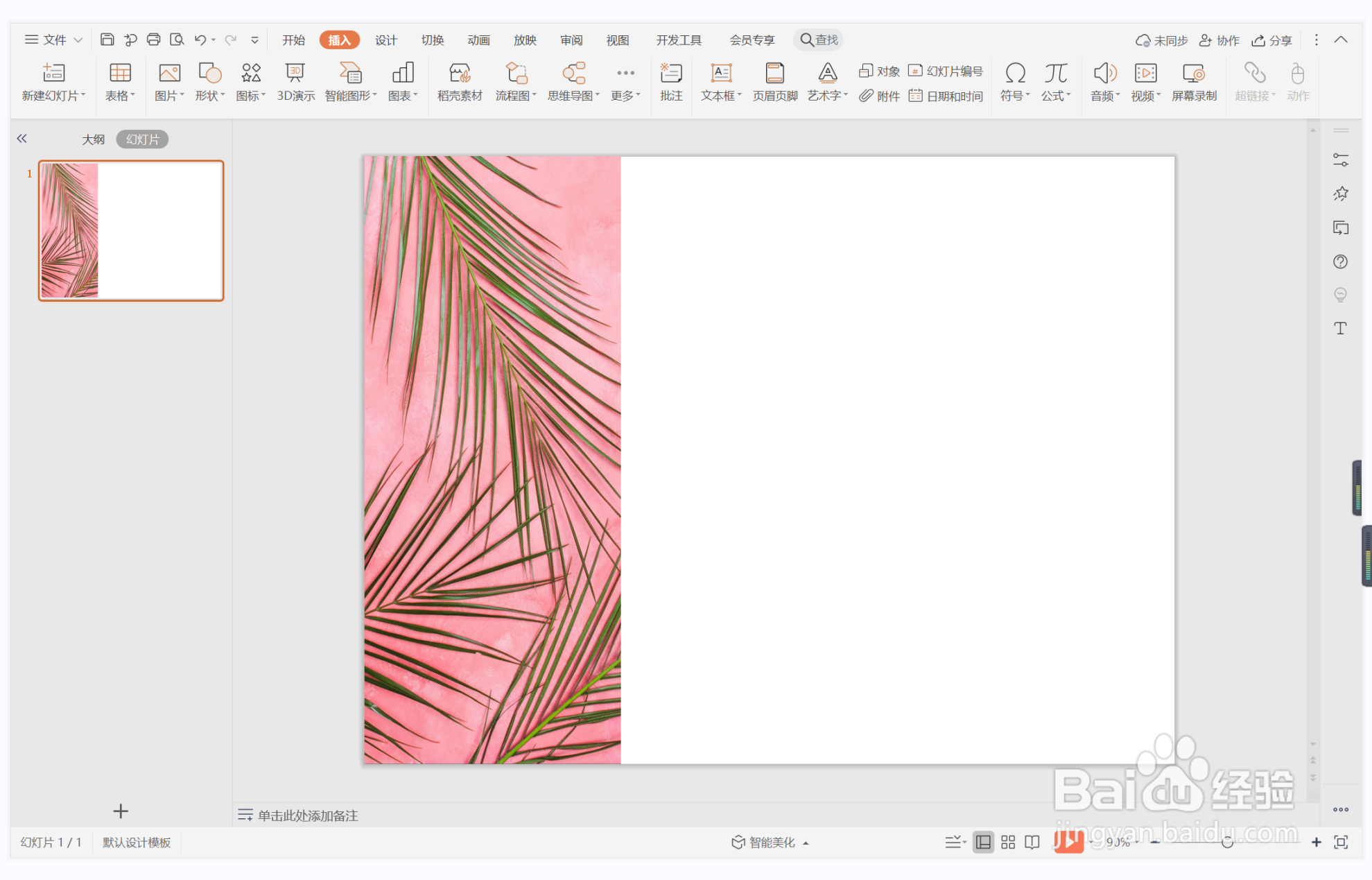Select slide 1 thumbnail
Screen dimensions: 1372x880
(131, 230)
